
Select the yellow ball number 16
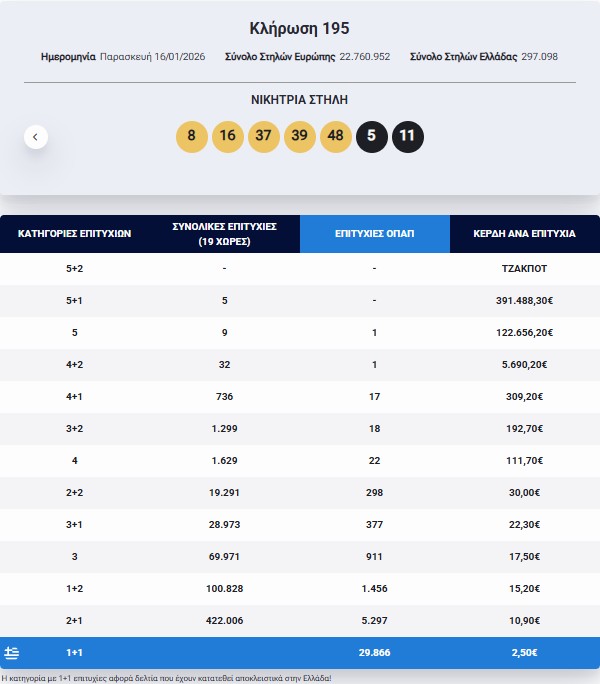pos(227,137)
